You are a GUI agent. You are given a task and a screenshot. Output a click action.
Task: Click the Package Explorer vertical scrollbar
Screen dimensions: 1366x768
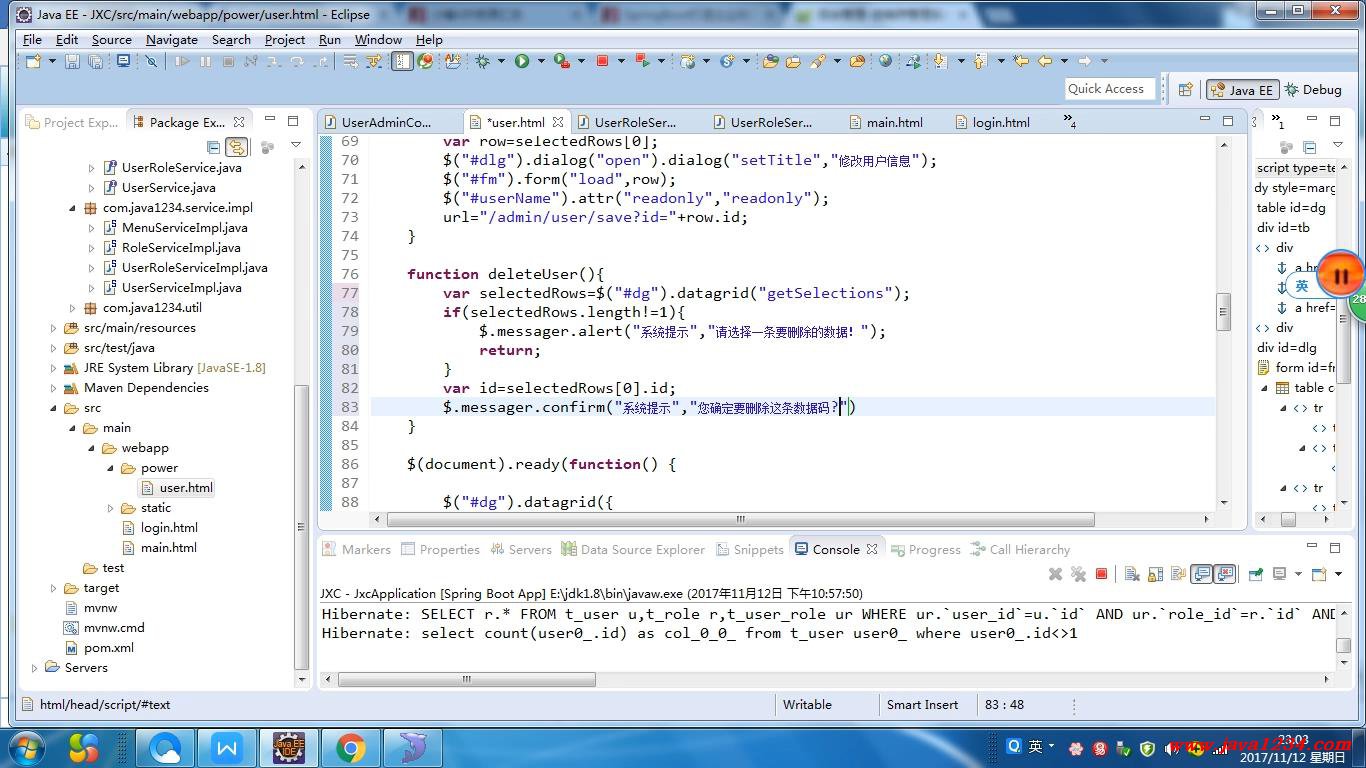[x=302, y=525]
